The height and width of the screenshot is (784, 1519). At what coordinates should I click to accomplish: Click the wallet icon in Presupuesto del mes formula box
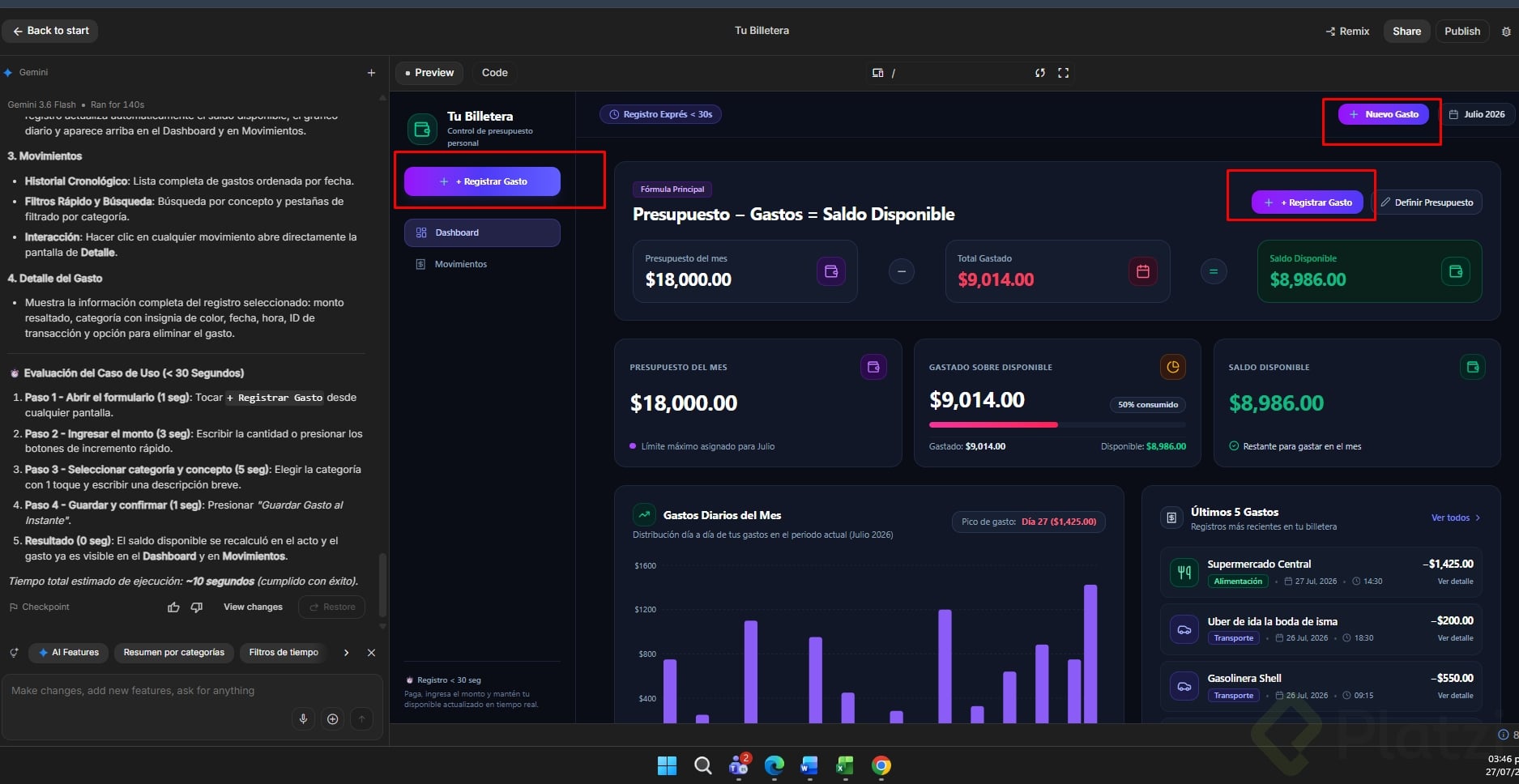(x=831, y=271)
